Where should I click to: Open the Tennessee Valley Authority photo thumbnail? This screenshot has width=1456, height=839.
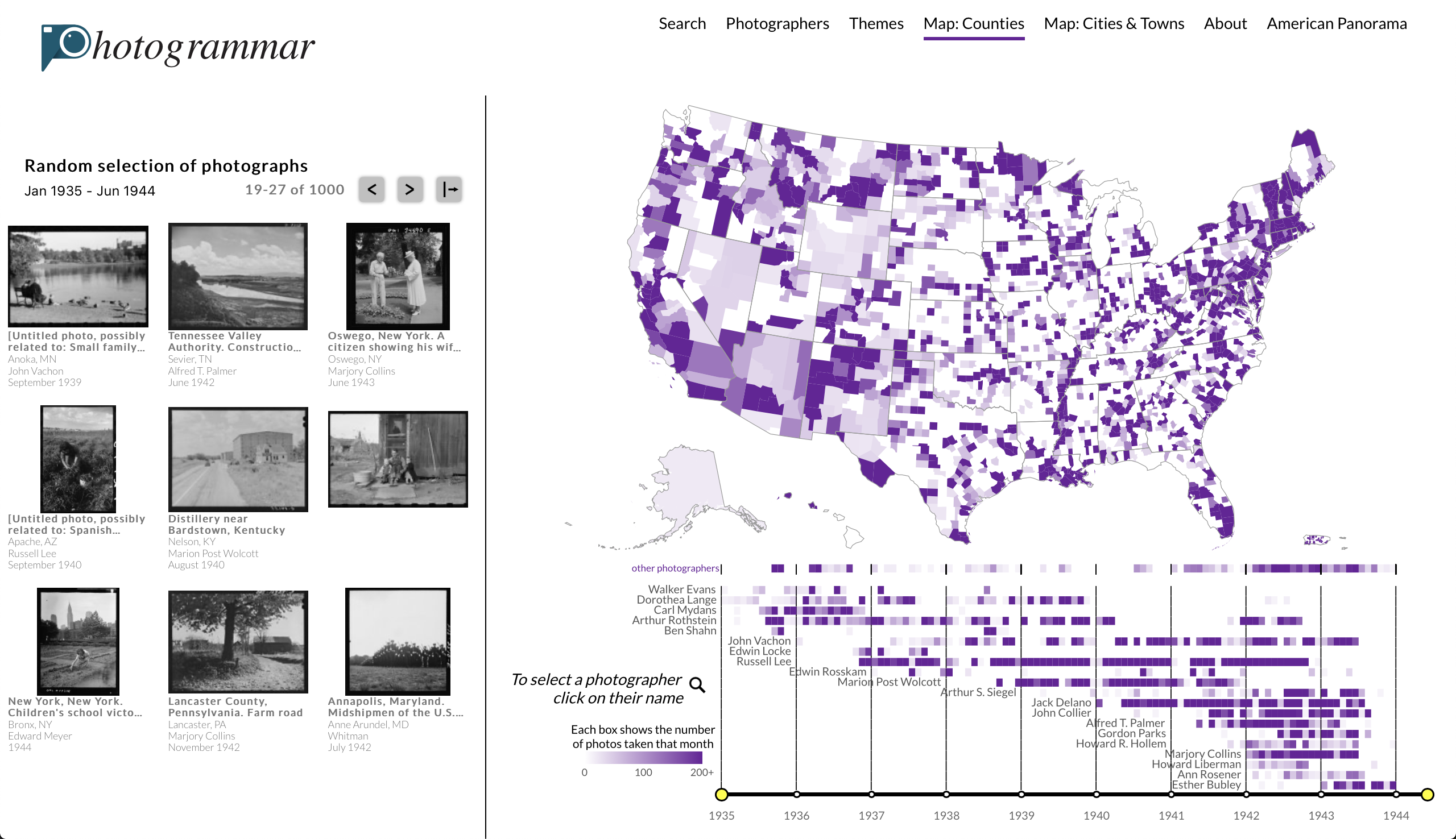(x=238, y=276)
